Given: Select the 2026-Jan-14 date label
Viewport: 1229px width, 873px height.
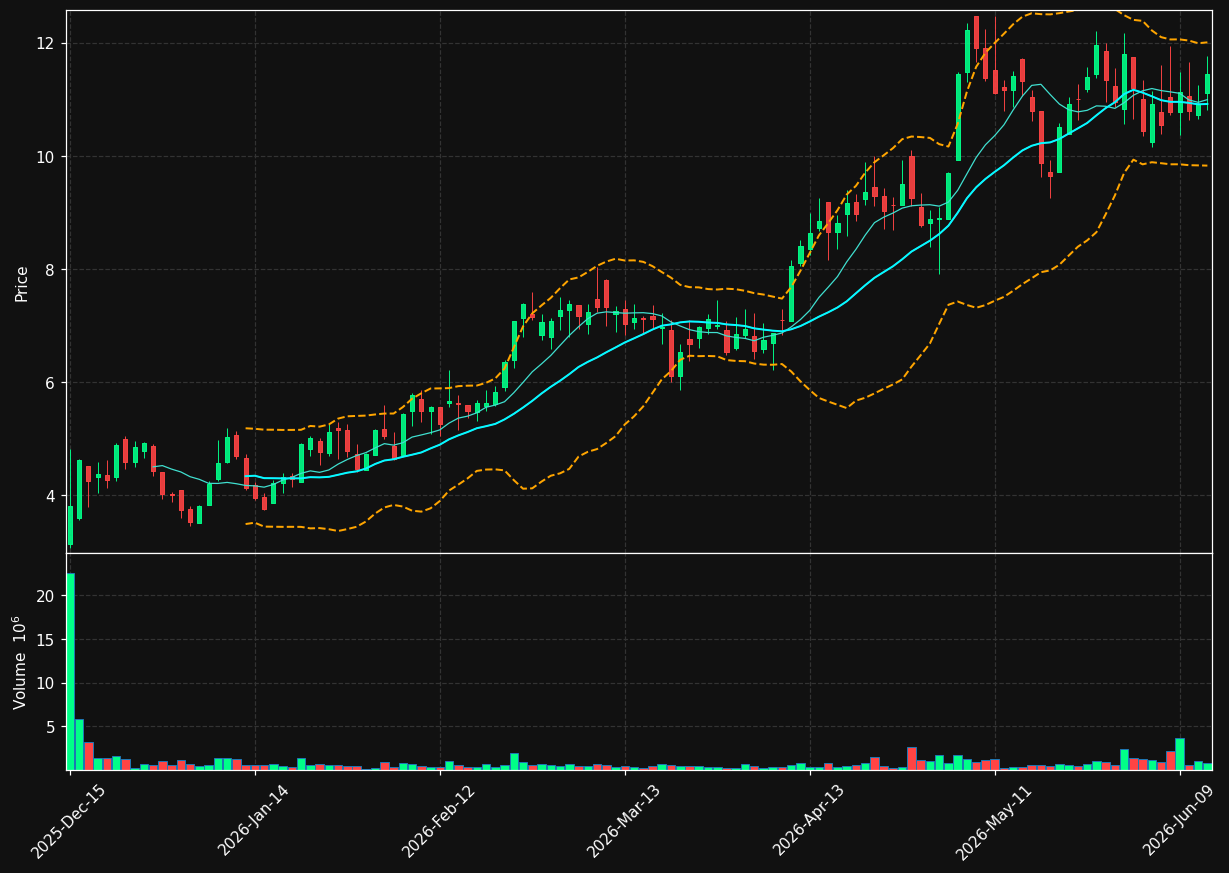Looking at the screenshot, I should tap(253, 821).
